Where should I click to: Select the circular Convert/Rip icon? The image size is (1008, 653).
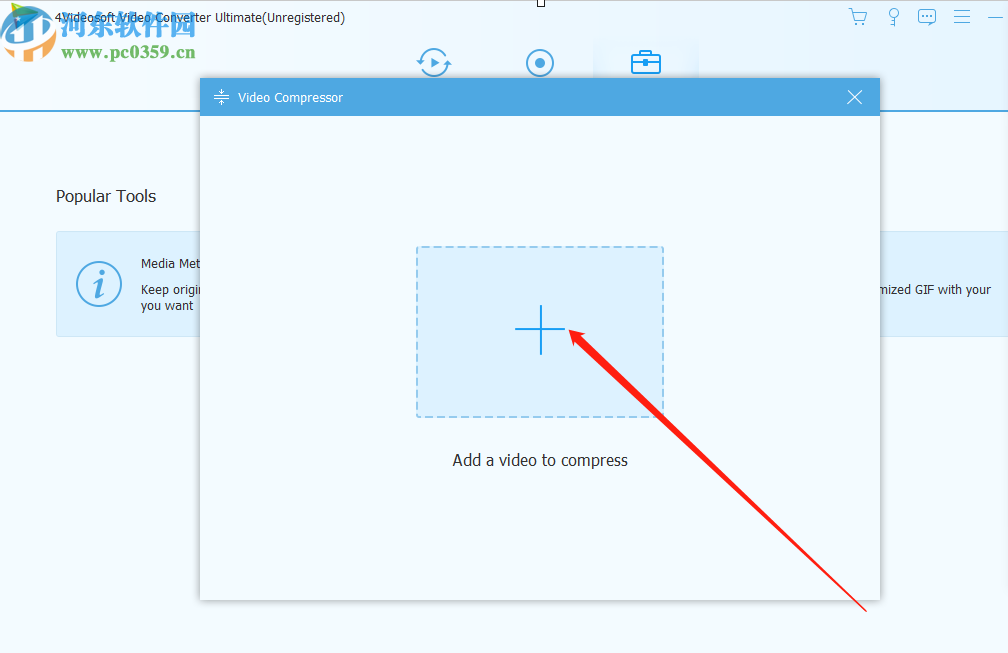point(433,62)
